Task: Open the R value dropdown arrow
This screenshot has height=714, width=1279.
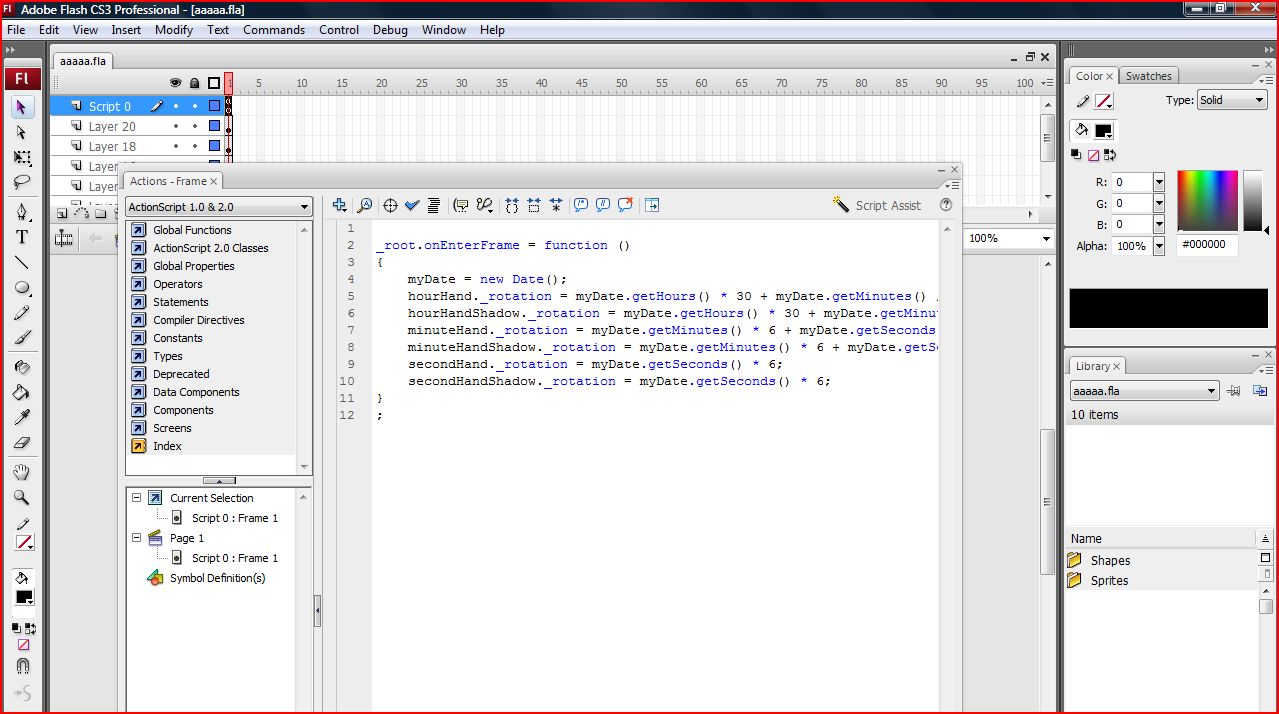Action: (x=1159, y=182)
